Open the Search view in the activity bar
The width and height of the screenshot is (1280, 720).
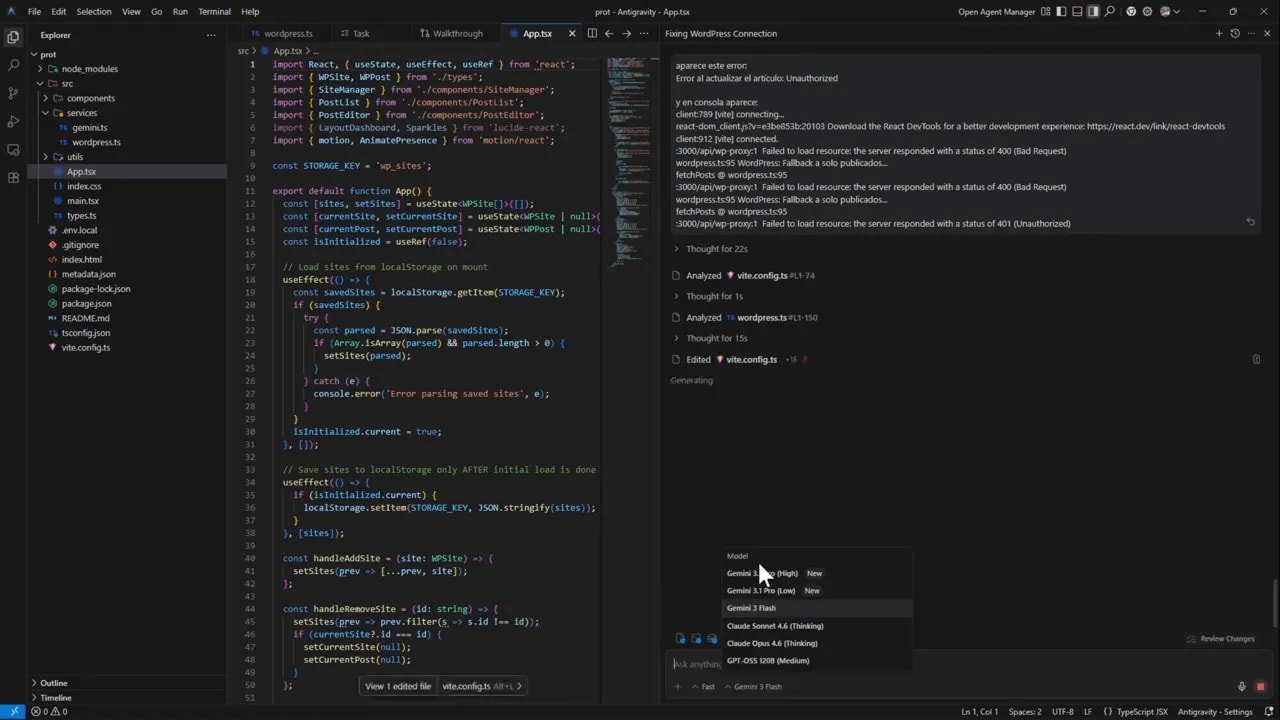[x=13, y=63]
